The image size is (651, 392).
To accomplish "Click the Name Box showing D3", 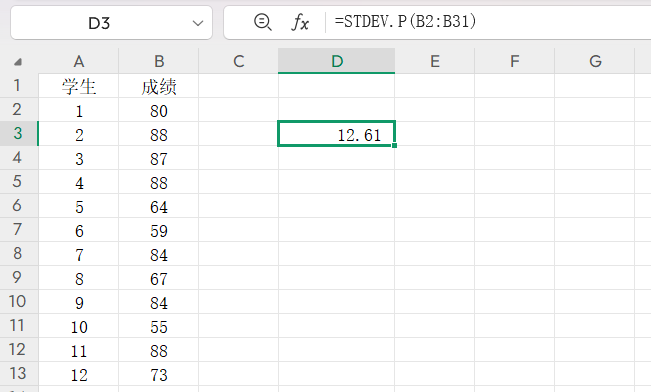I will pos(111,23).
